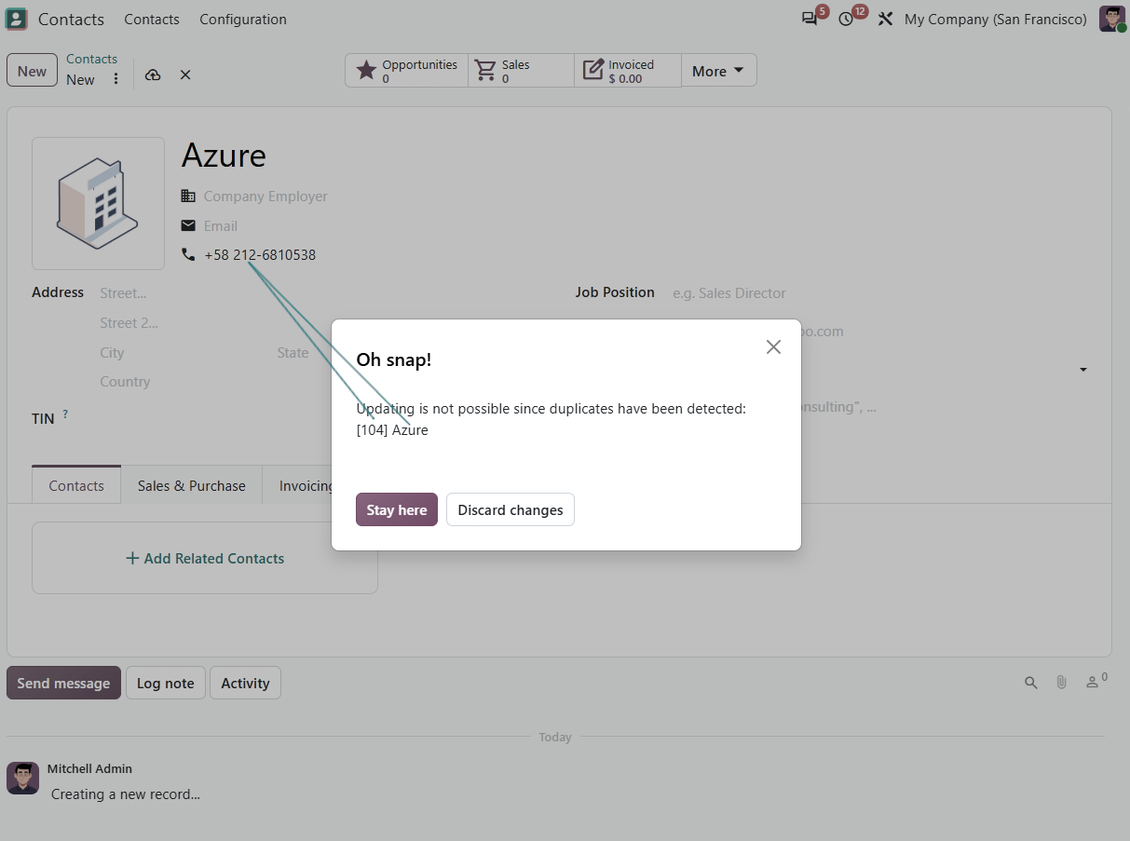This screenshot has height=841, width=1130.
Task: Close the Oh snap dialog
Action: [x=773, y=347]
